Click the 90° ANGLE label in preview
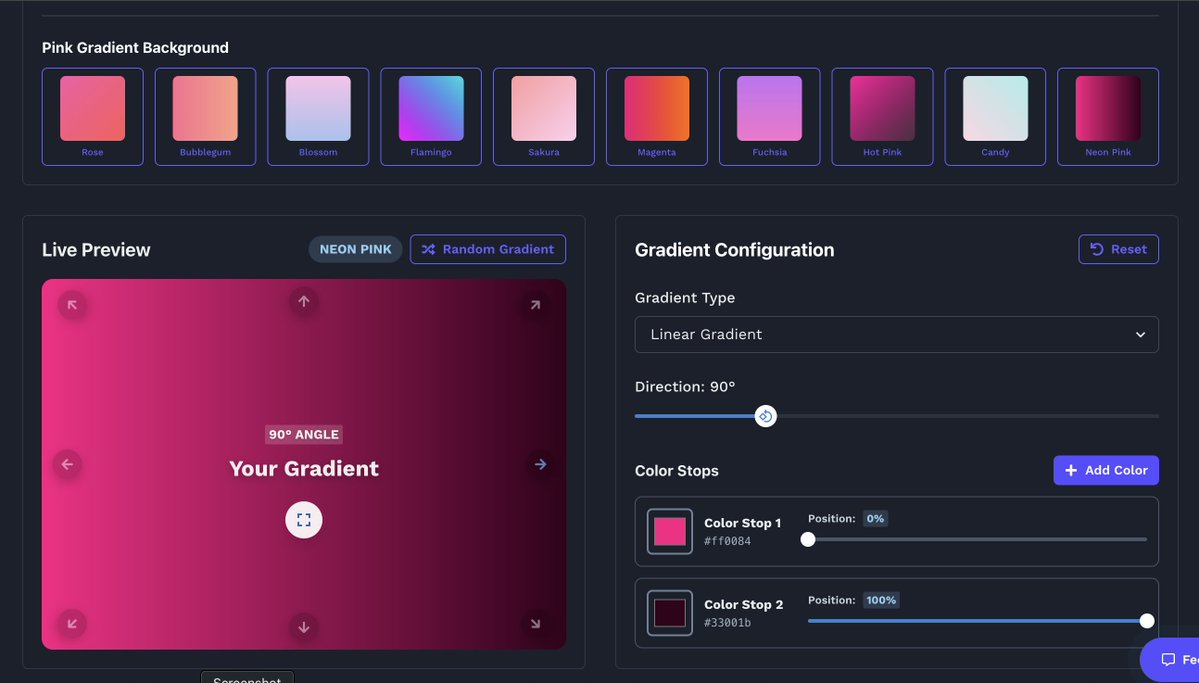 pyautogui.click(x=304, y=434)
